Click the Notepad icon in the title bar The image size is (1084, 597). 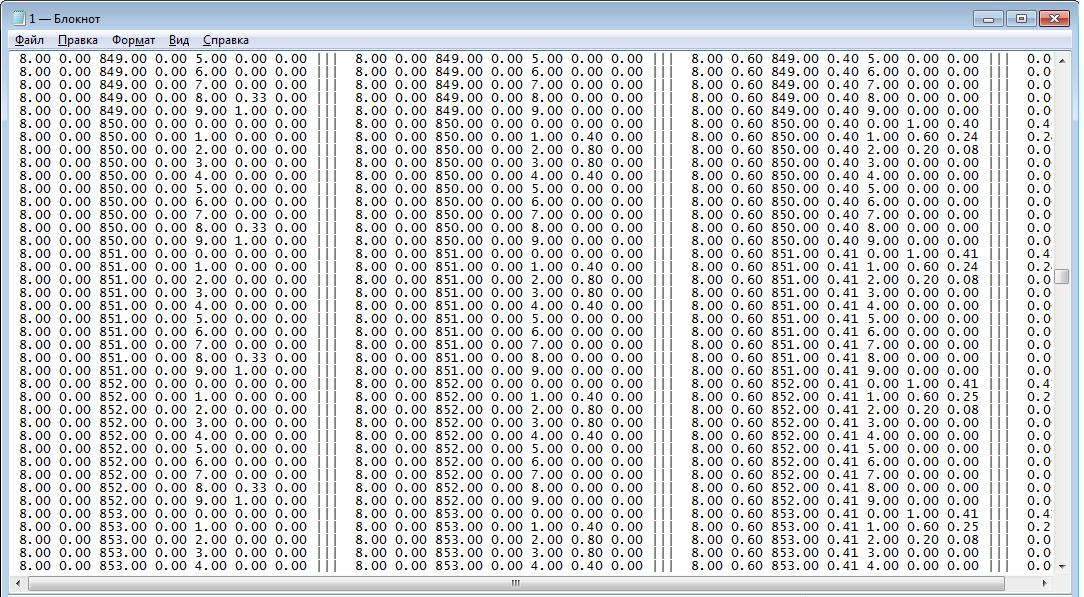click(18, 19)
